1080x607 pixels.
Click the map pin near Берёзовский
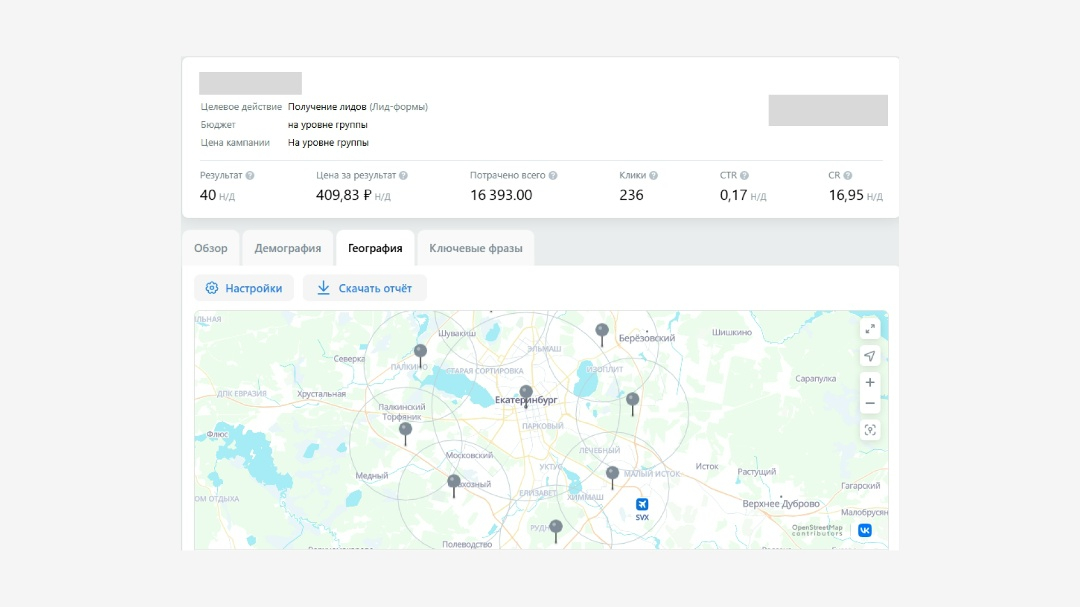(602, 334)
